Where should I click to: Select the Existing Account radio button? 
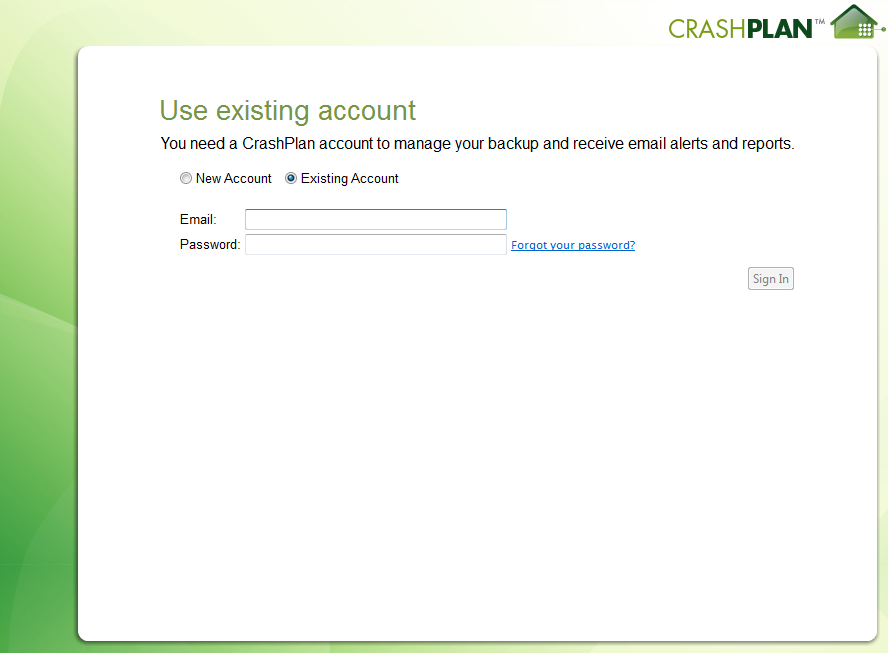291,179
